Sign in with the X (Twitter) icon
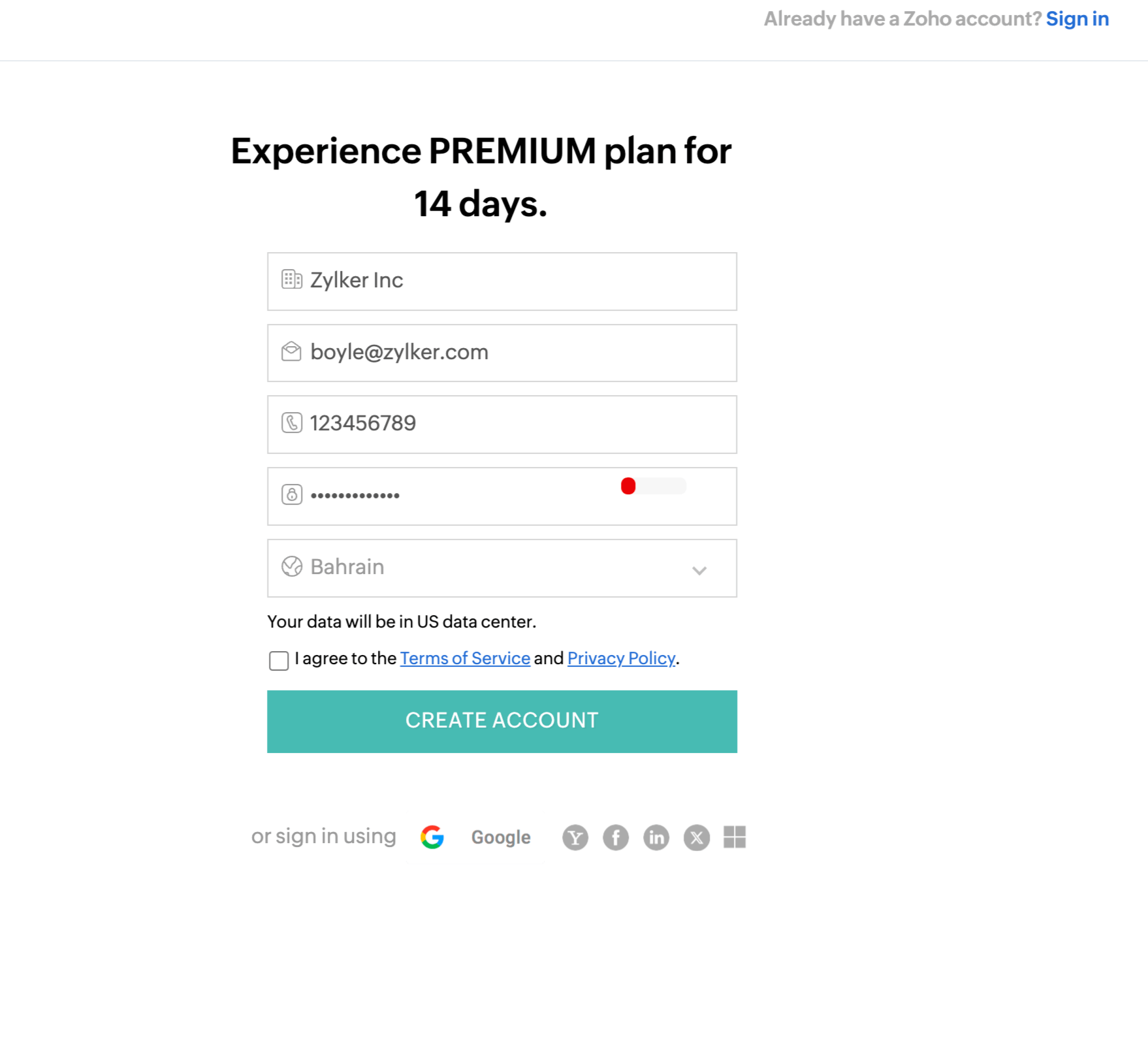1148x1039 pixels. point(696,837)
